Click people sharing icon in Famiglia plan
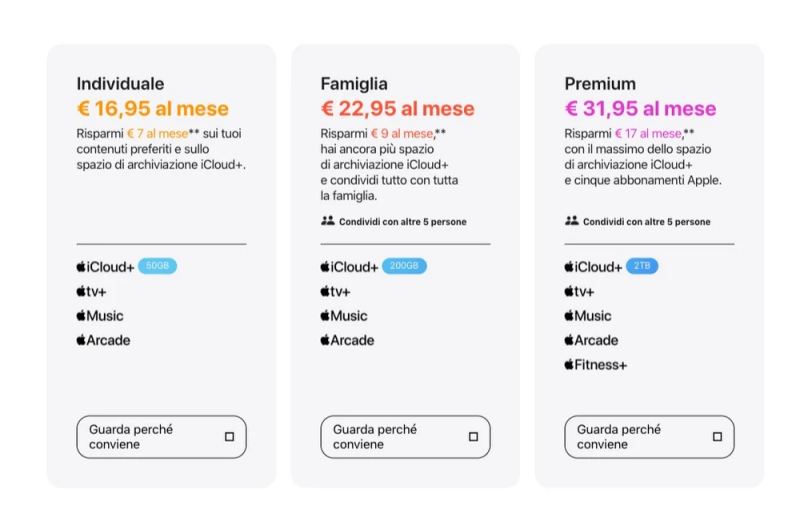 327,221
